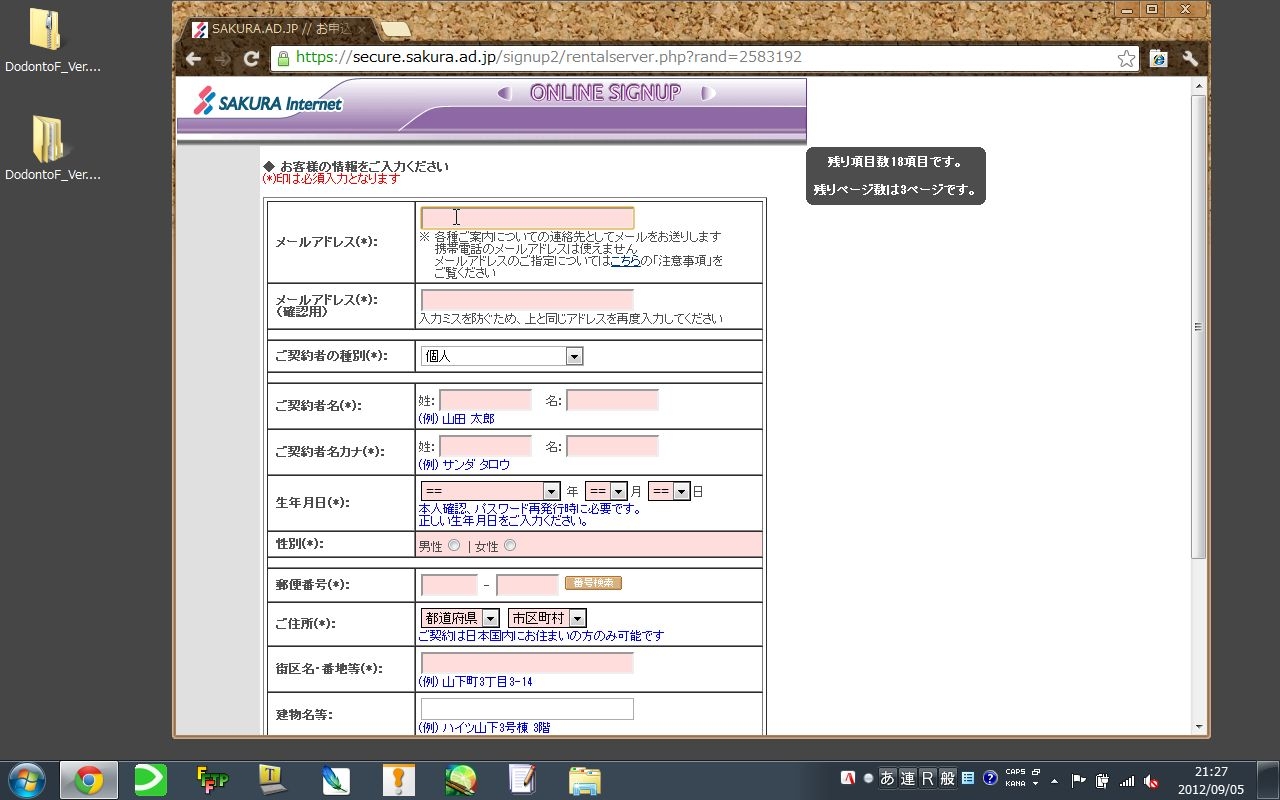Select 女性 radio button
The height and width of the screenshot is (800, 1280).
[x=511, y=546]
